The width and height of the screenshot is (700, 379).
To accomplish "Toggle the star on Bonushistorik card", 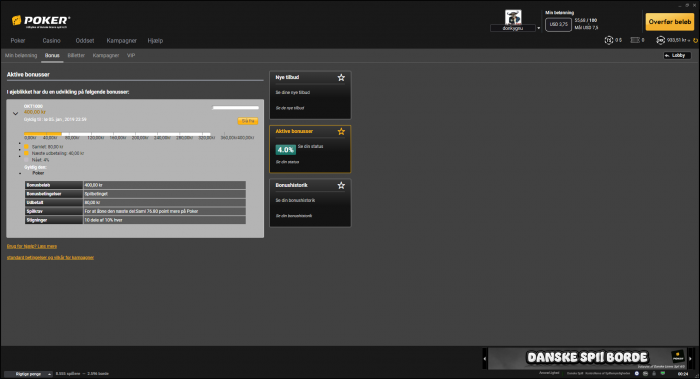I will click(341, 185).
